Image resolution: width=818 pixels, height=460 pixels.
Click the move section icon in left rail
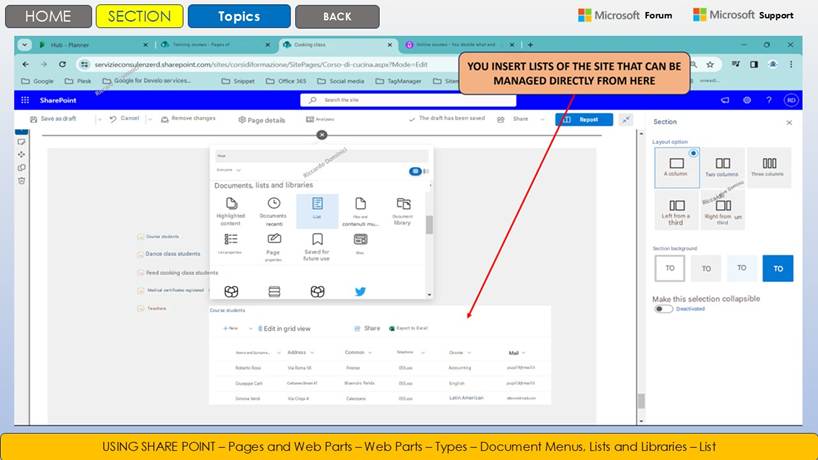(x=21, y=154)
